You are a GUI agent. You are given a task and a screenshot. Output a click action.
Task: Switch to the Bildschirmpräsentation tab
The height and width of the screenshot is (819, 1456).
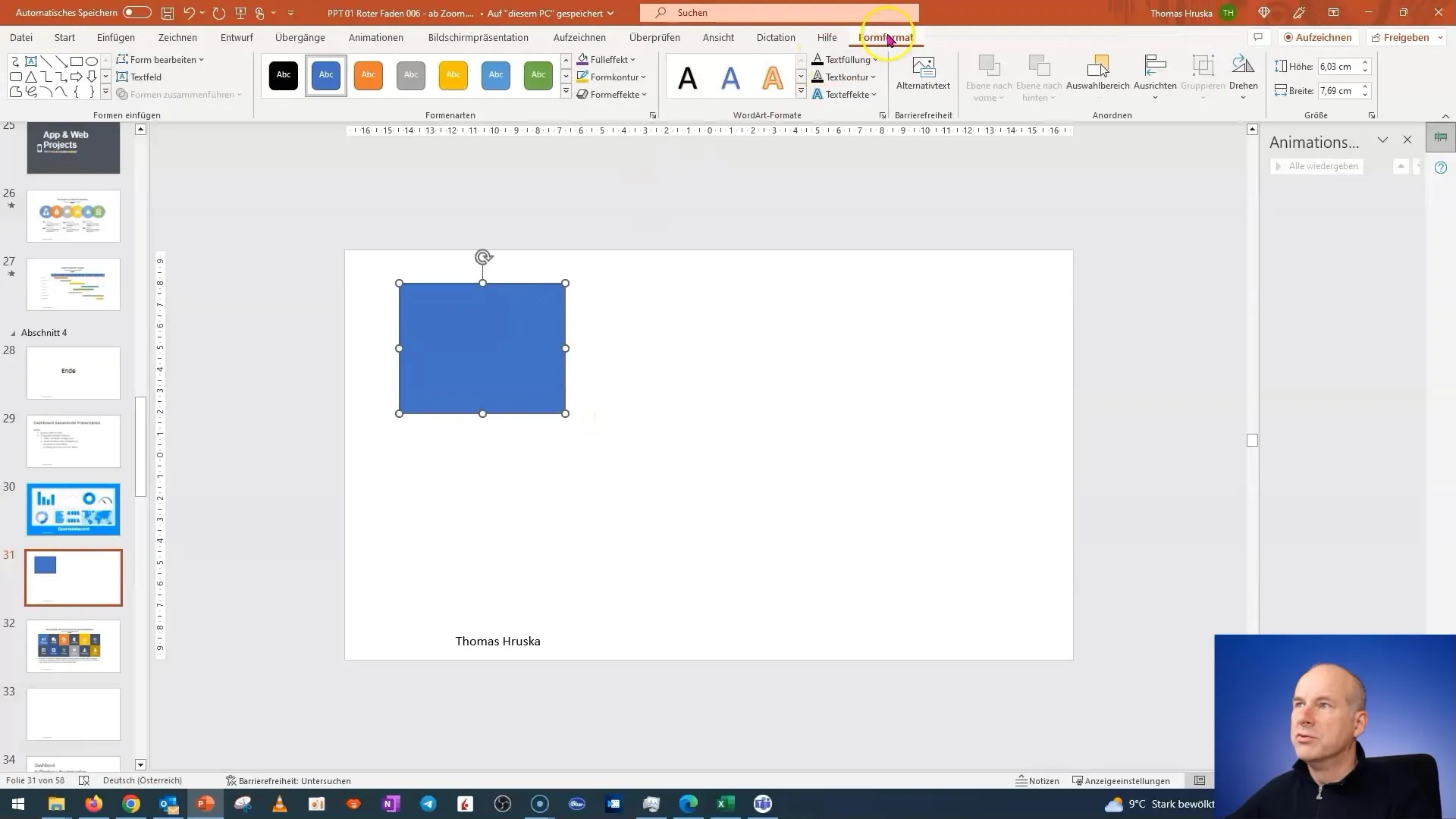(x=478, y=37)
